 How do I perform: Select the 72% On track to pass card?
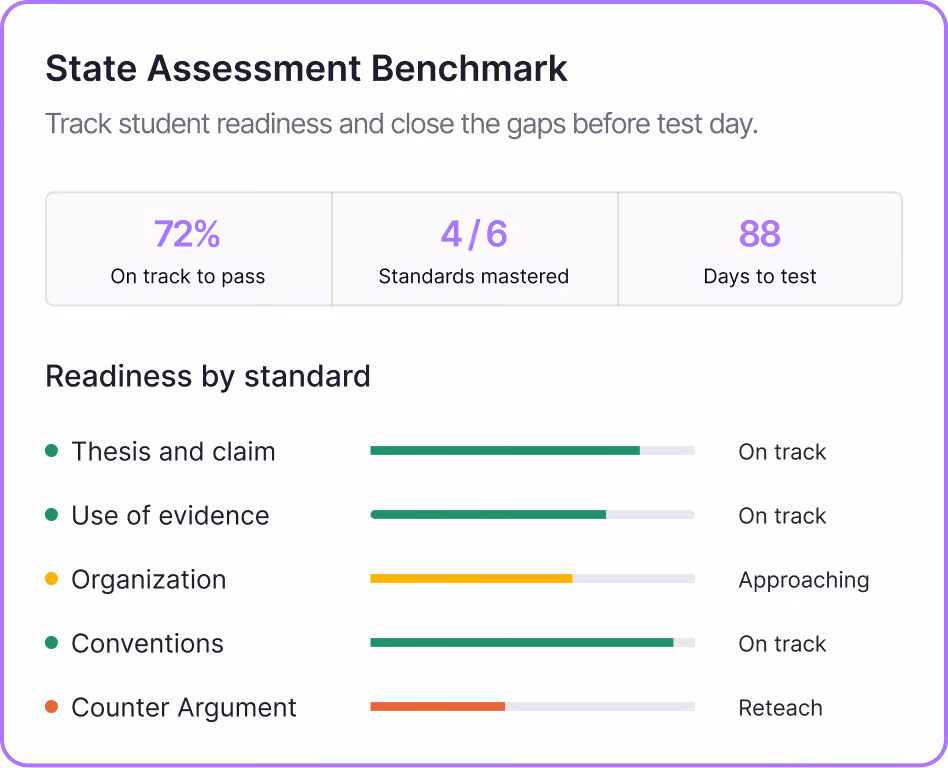[x=189, y=249]
